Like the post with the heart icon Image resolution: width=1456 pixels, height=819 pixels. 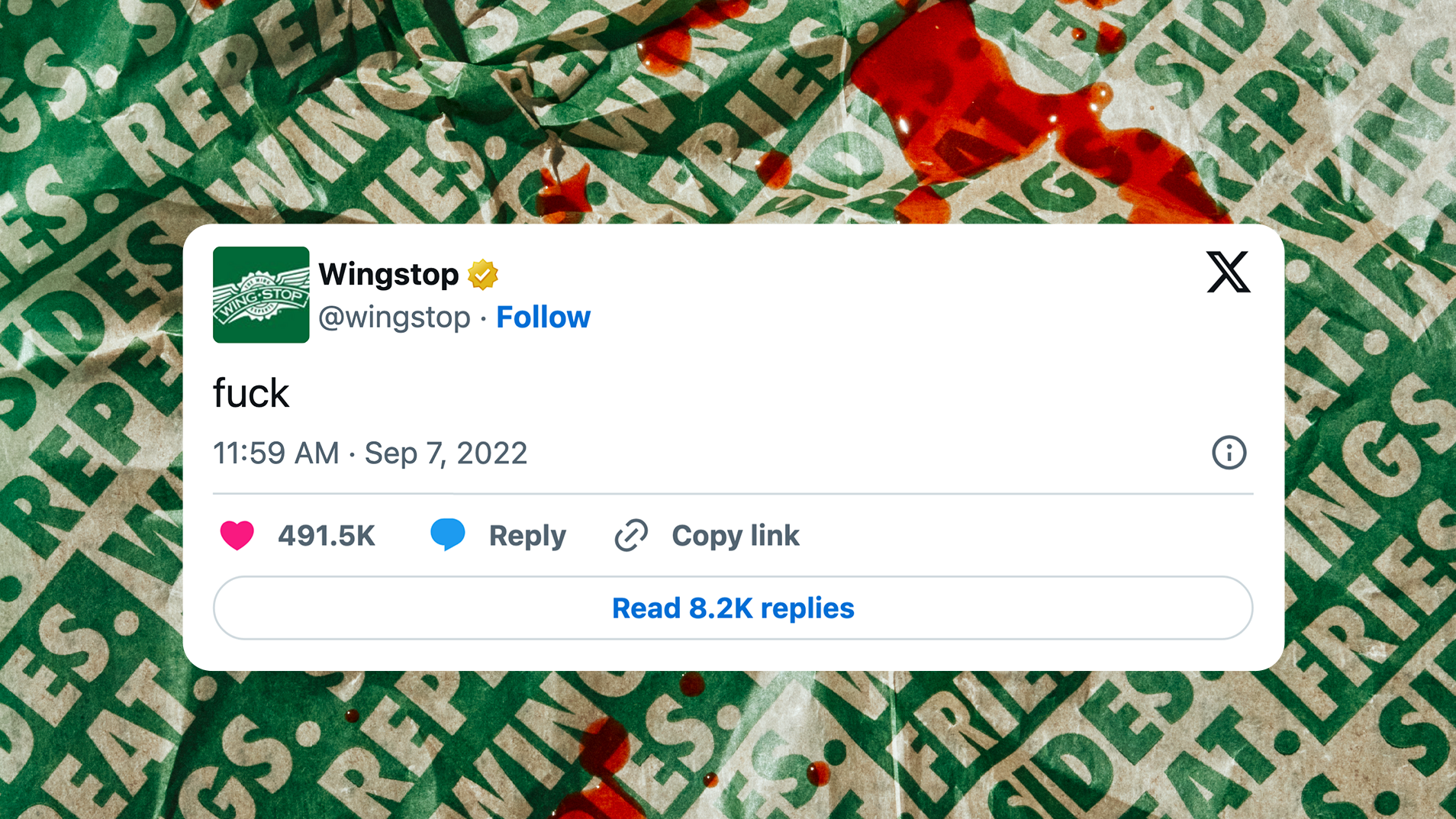pos(237,535)
